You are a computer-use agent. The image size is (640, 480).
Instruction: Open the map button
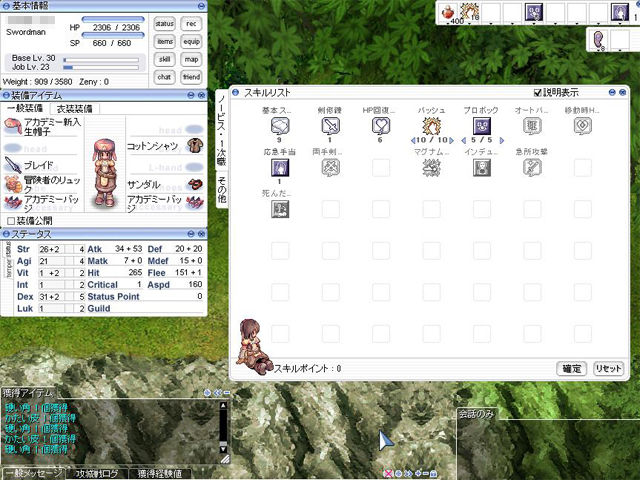coord(191,59)
